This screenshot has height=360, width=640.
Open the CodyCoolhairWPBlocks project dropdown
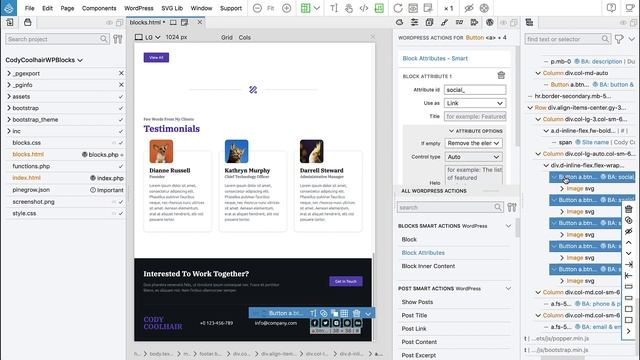[44, 60]
